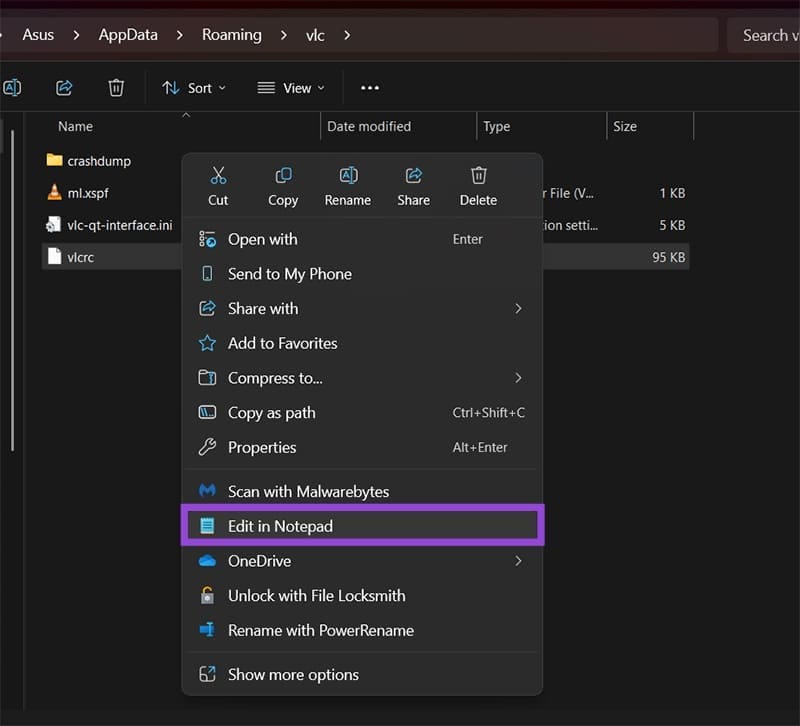Select Scan with Malwarebytes
800x726 pixels.
click(x=308, y=491)
